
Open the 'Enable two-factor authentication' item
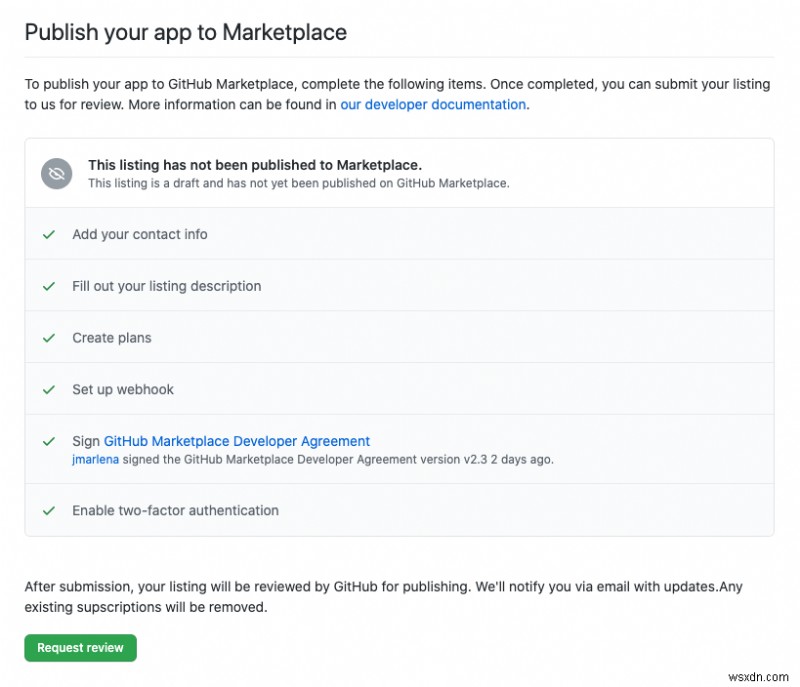coord(176,510)
